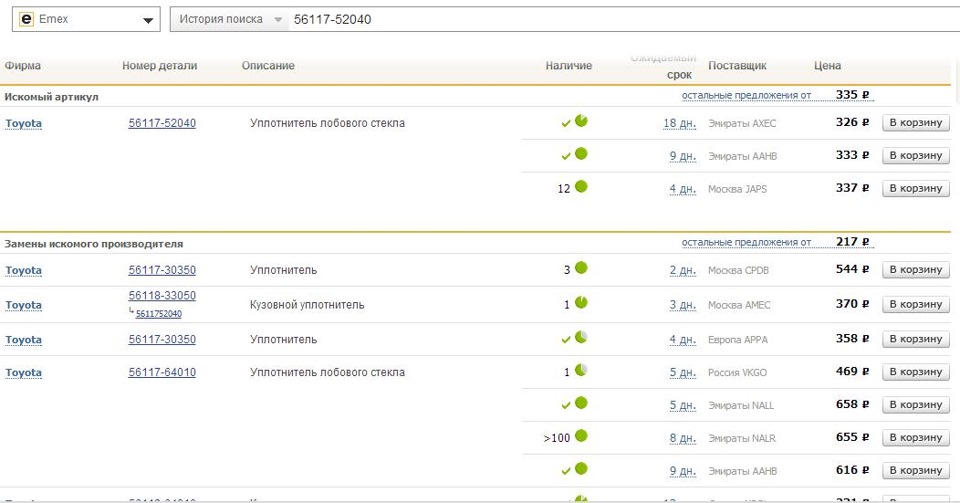Open the 5611752040 sub-article link
960x503 pixels.
click(159, 314)
